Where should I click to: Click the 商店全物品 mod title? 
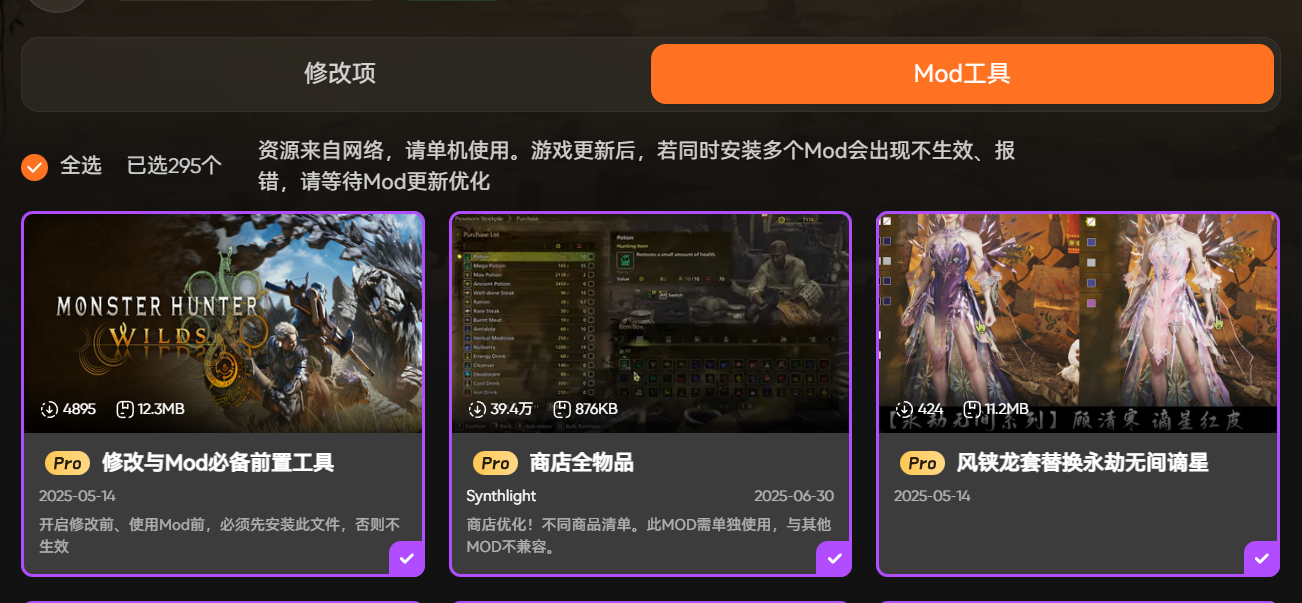tap(581, 463)
